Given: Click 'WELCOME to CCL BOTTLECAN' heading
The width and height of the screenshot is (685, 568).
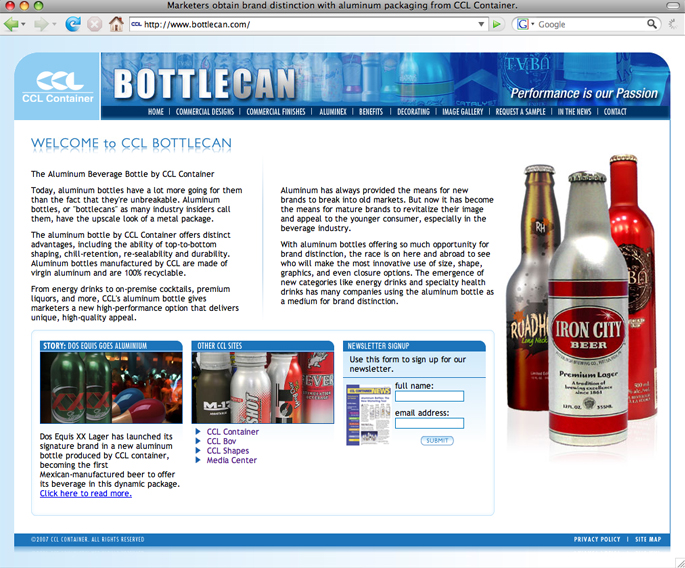Looking at the screenshot, I should [x=131, y=143].
